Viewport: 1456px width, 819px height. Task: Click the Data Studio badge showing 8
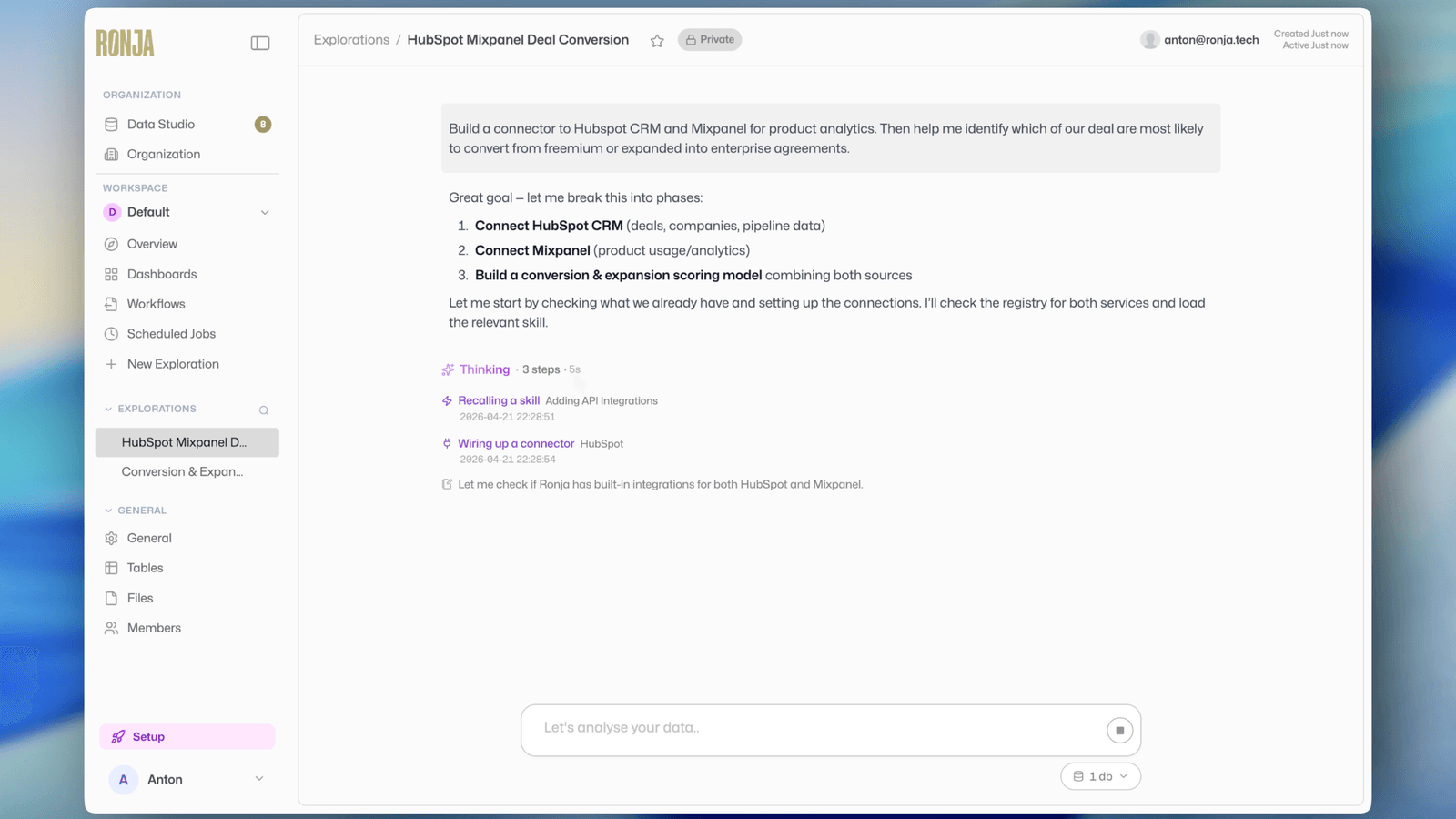(263, 125)
